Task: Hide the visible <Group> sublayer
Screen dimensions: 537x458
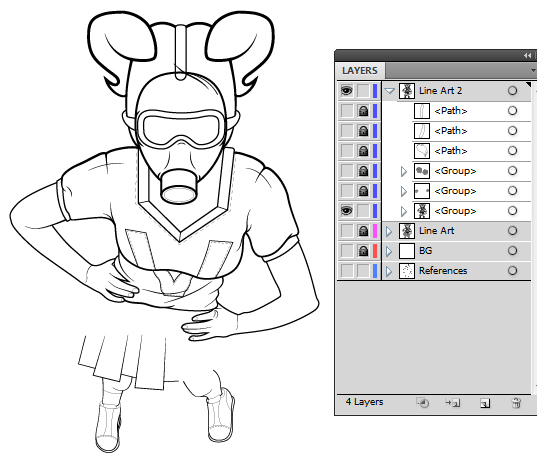Action: click(x=347, y=211)
